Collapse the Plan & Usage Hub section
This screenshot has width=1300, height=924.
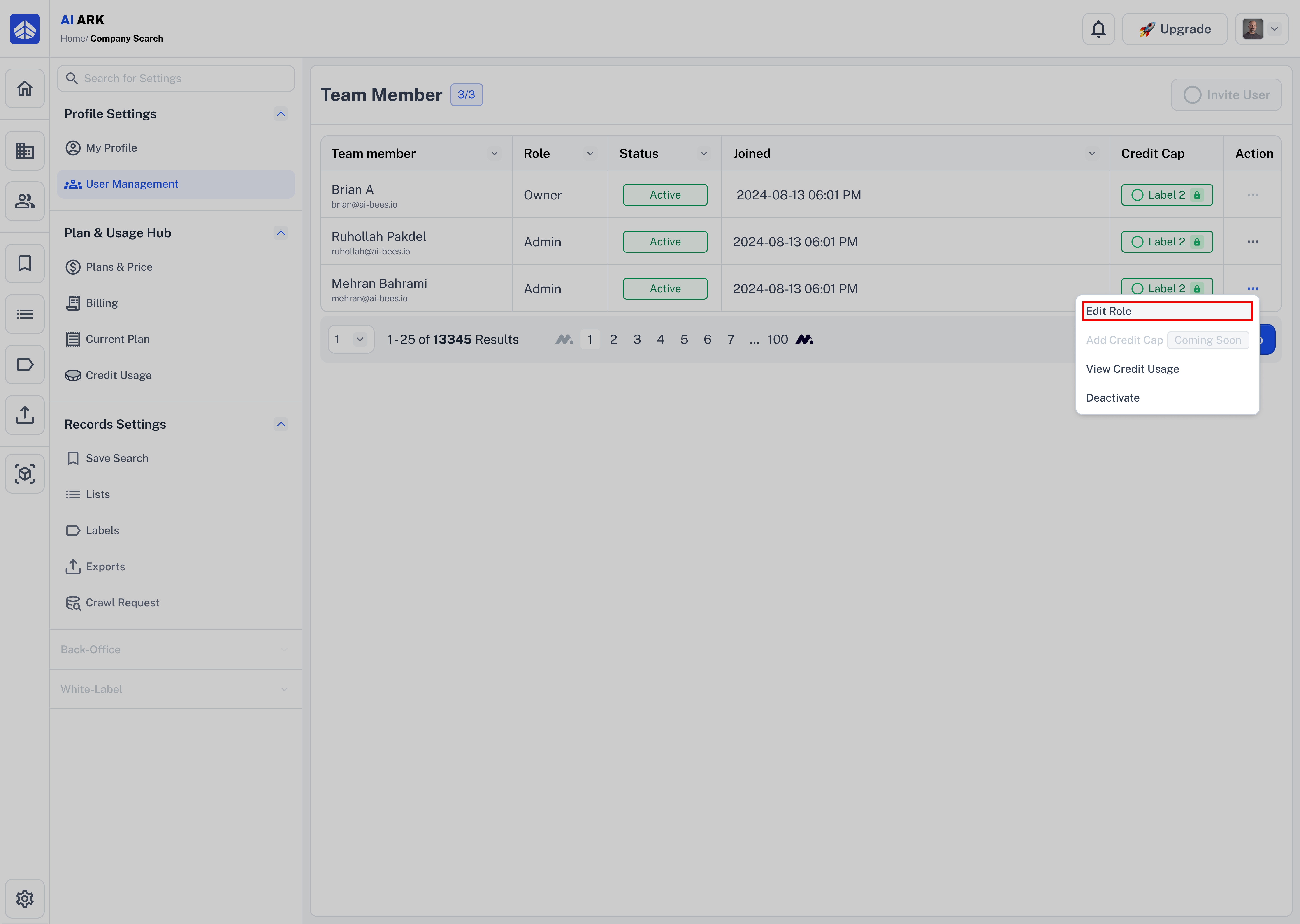pos(281,233)
